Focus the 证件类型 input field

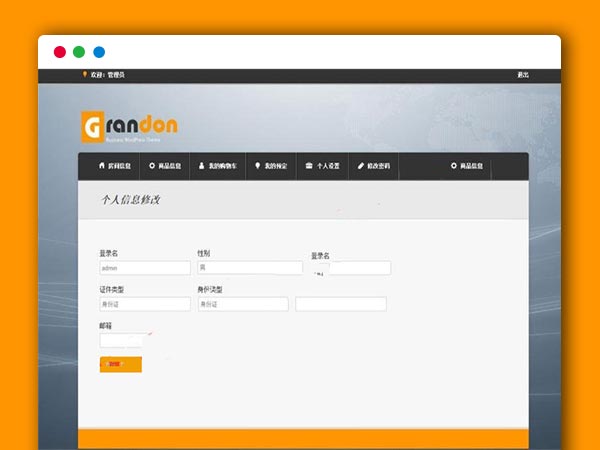145,304
